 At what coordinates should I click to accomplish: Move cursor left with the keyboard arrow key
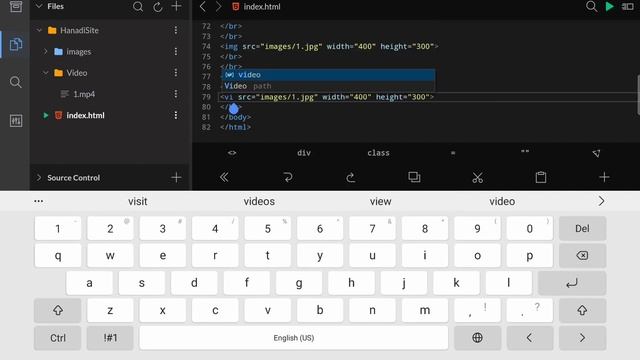point(530,338)
